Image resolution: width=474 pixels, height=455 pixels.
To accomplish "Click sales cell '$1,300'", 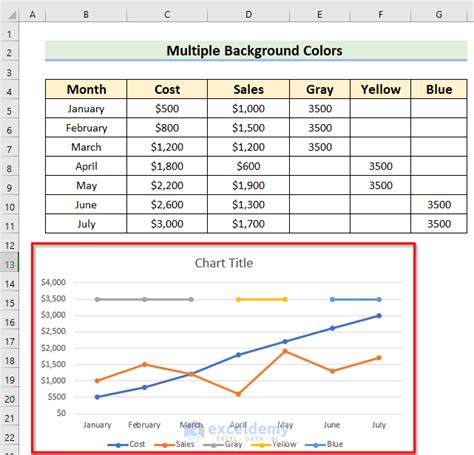I will 248,205.
